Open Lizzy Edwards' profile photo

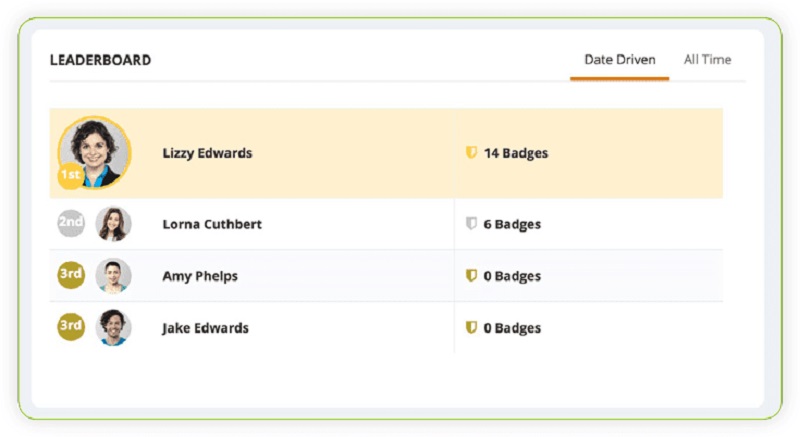click(x=95, y=152)
